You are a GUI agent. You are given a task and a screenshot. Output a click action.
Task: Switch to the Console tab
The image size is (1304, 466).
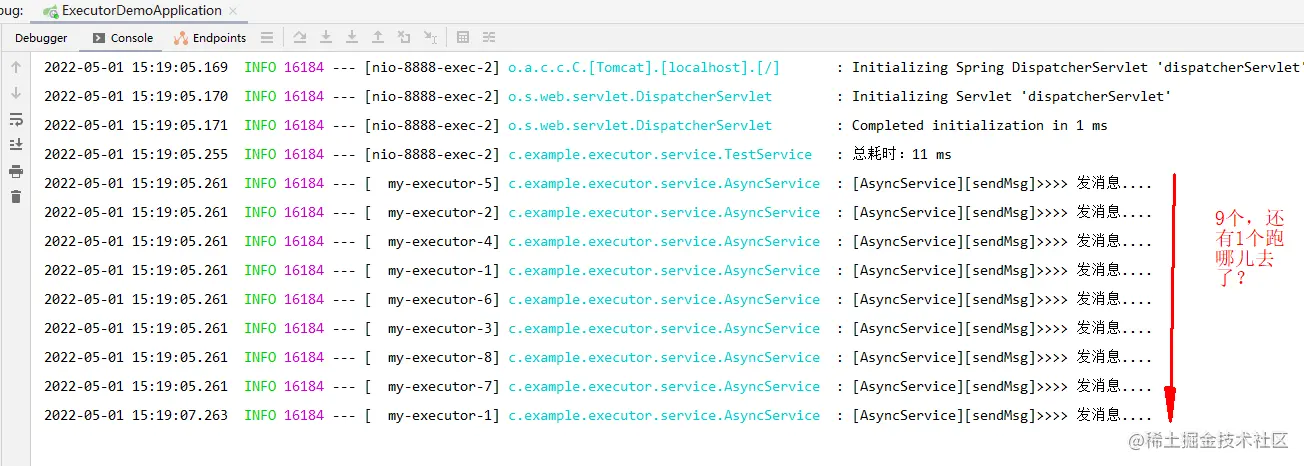[x=123, y=38]
